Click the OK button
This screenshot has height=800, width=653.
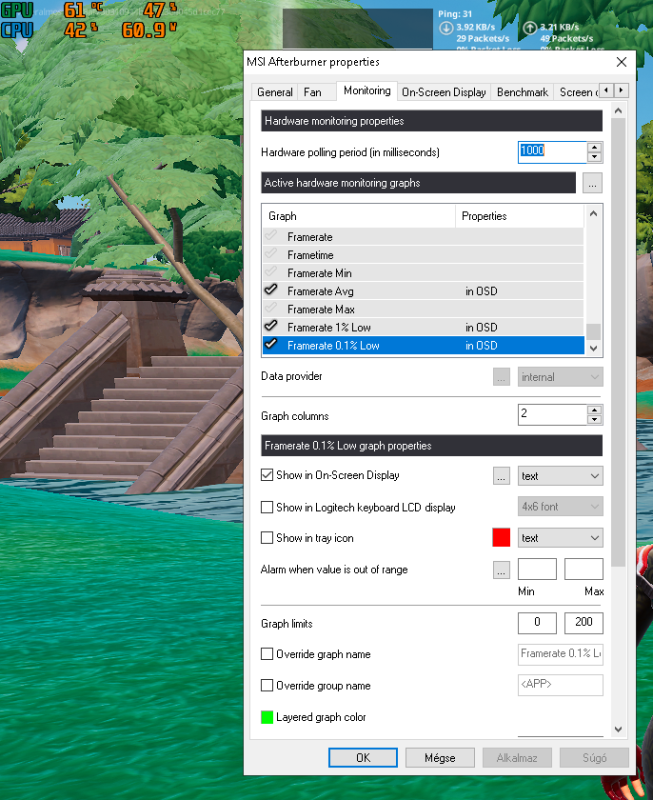click(363, 758)
